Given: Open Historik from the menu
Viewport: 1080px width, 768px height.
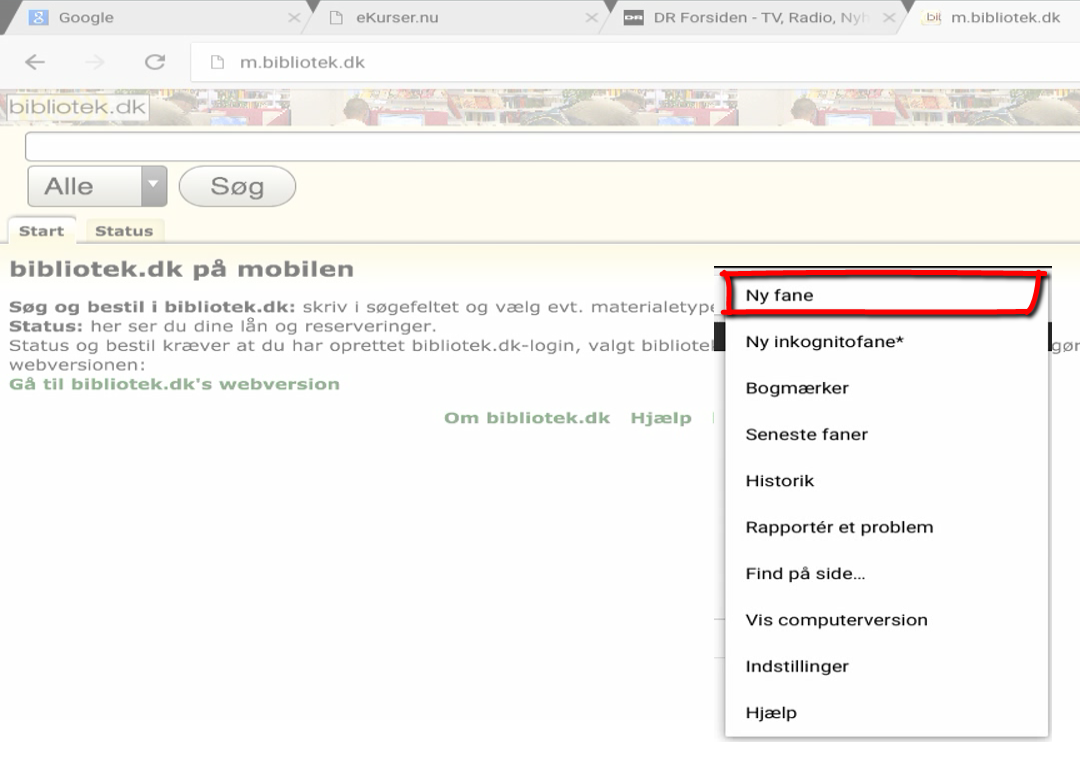Looking at the screenshot, I should [886, 481].
